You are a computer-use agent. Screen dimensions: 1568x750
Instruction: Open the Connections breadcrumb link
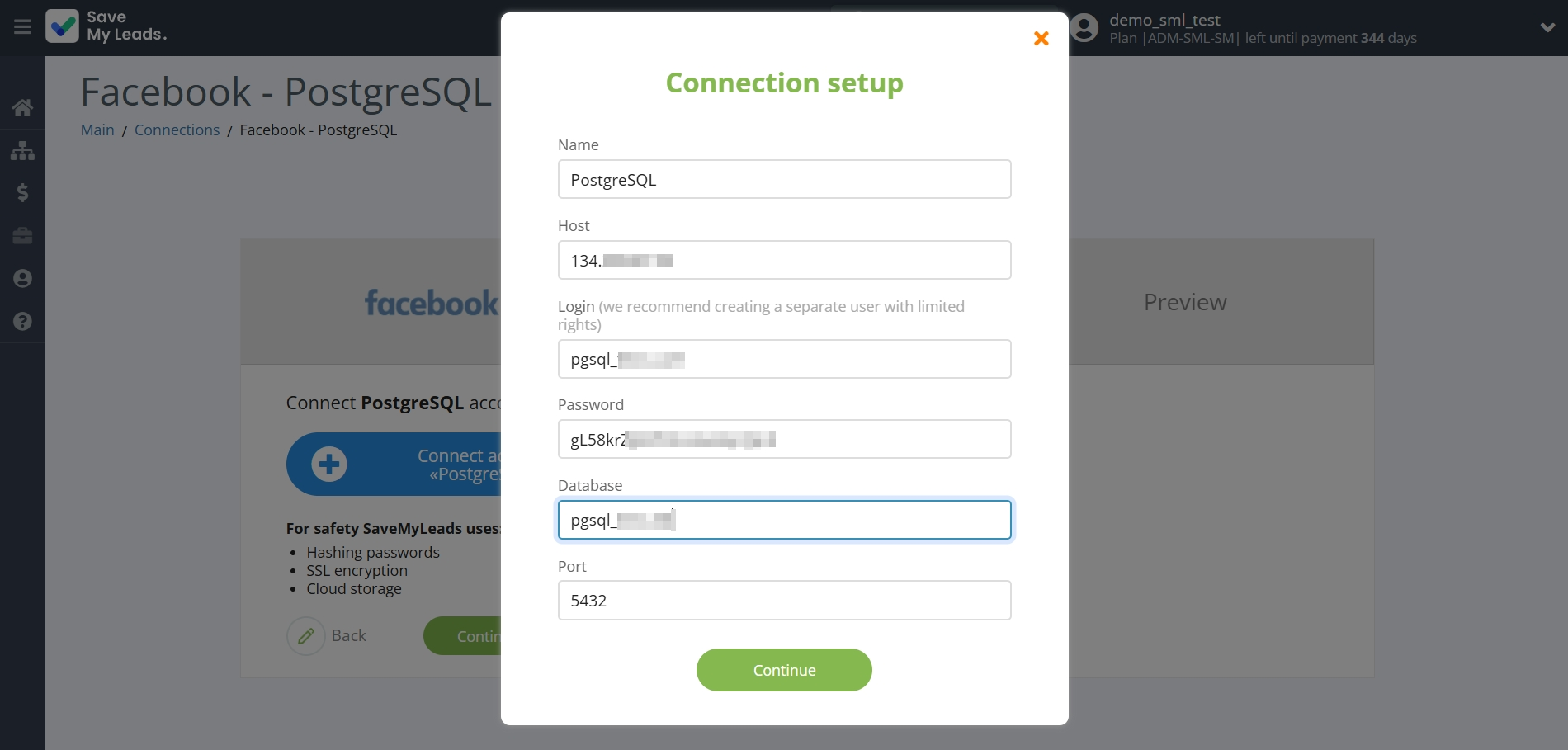177,130
